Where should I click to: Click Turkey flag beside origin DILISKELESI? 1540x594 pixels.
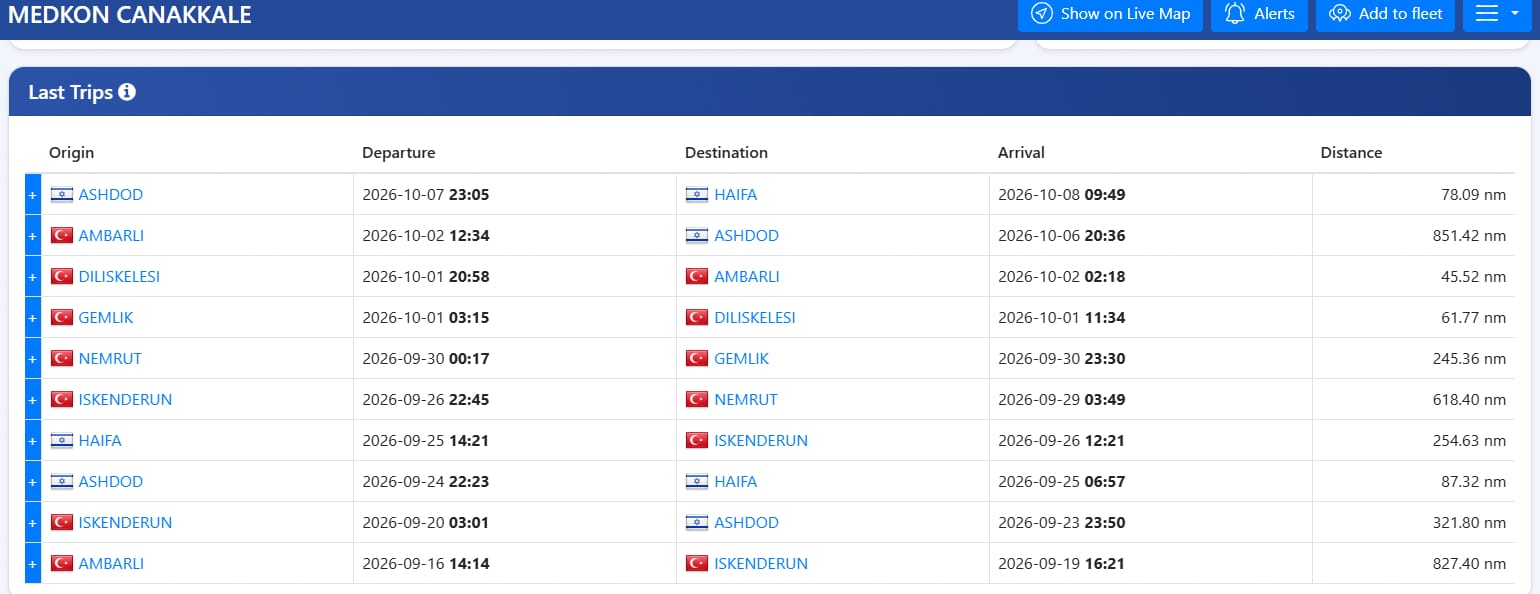[62, 277]
